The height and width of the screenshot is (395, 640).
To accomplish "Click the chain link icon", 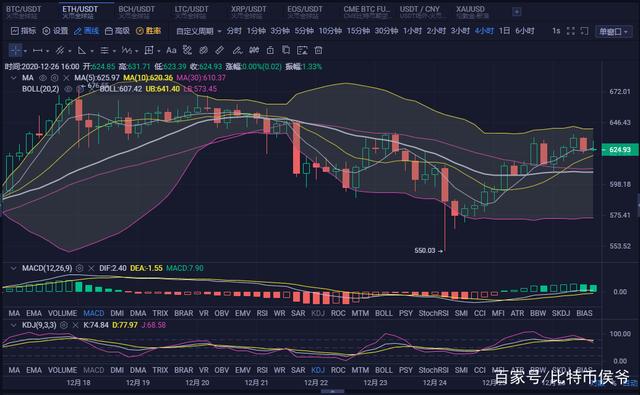I will (x=203, y=50).
